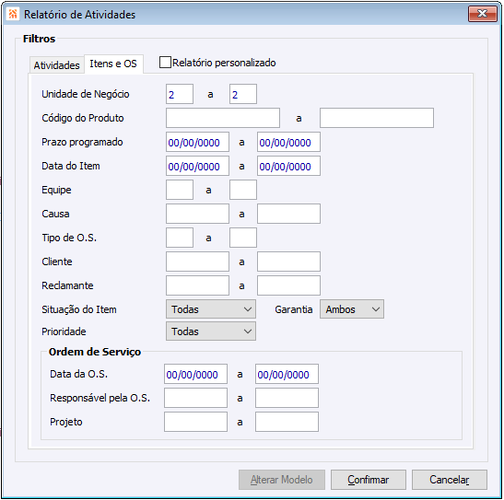Image resolution: width=504 pixels, height=500 pixels.
Task: Focus the Unidade de Negócio start field
Action: (x=180, y=94)
